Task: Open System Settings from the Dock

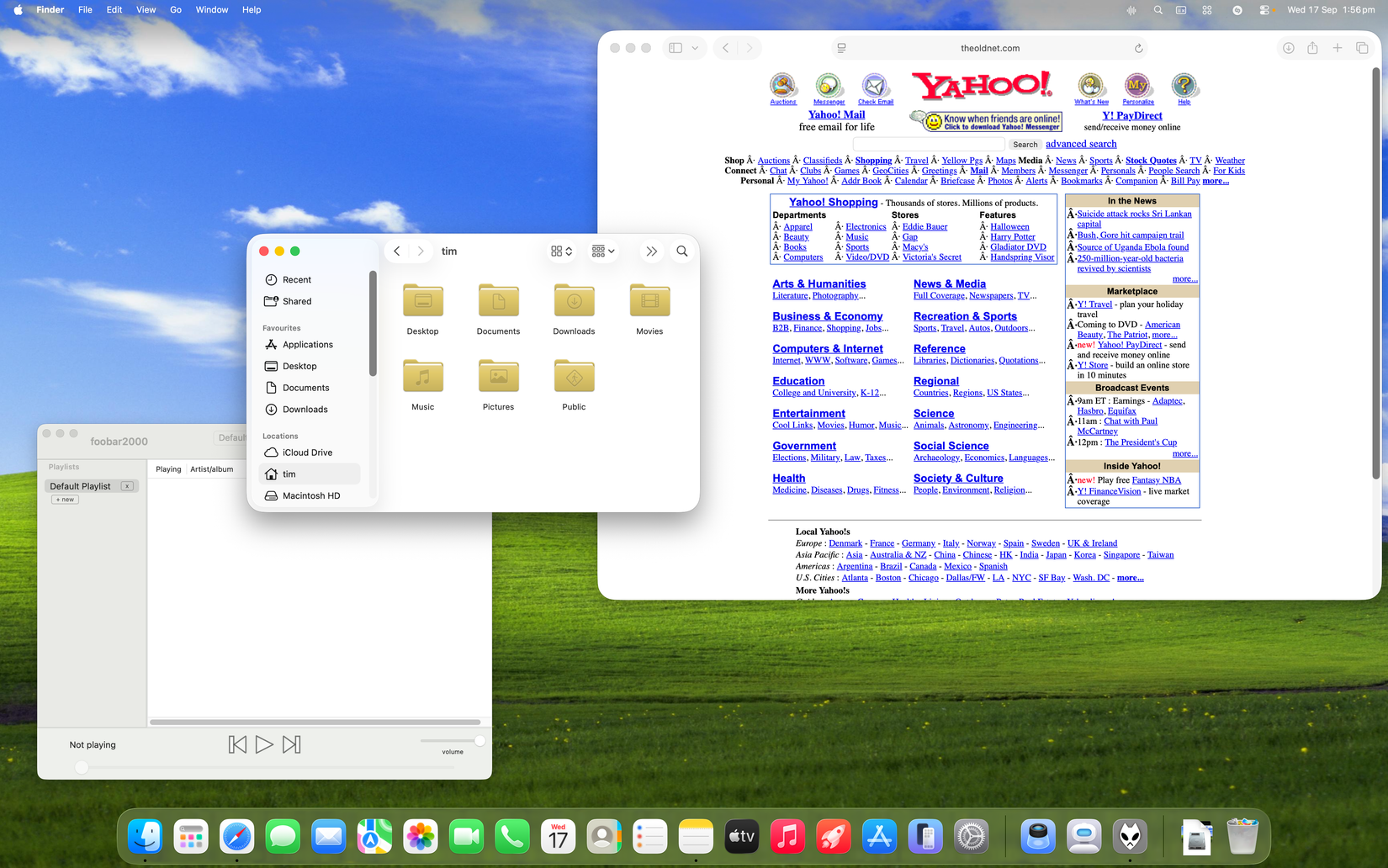Action: pos(971,837)
